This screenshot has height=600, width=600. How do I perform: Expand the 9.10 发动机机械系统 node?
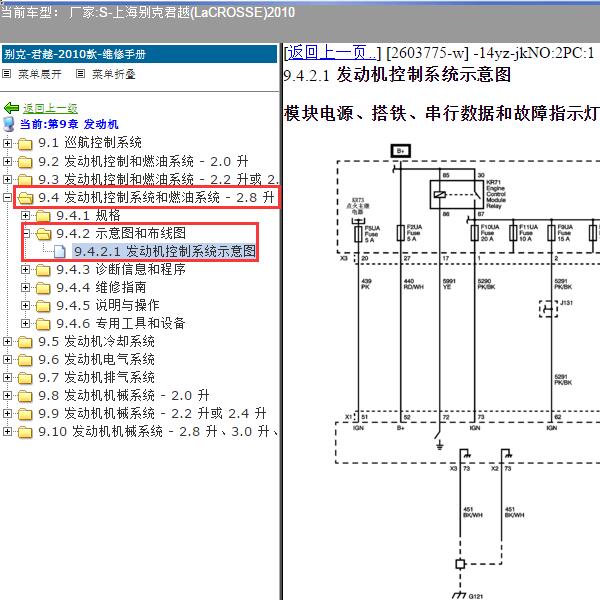7,431
